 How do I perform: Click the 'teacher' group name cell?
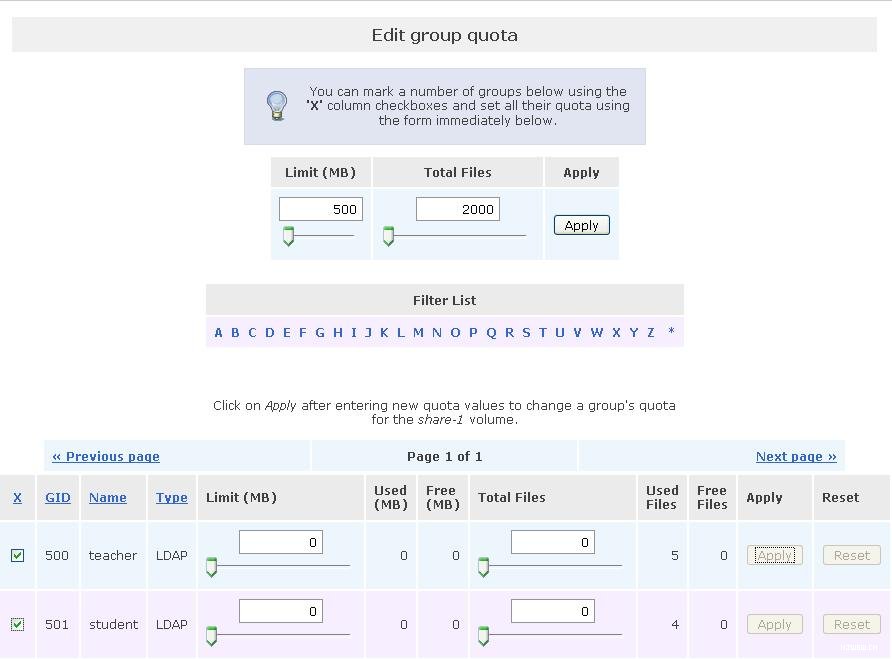point(113,555)
